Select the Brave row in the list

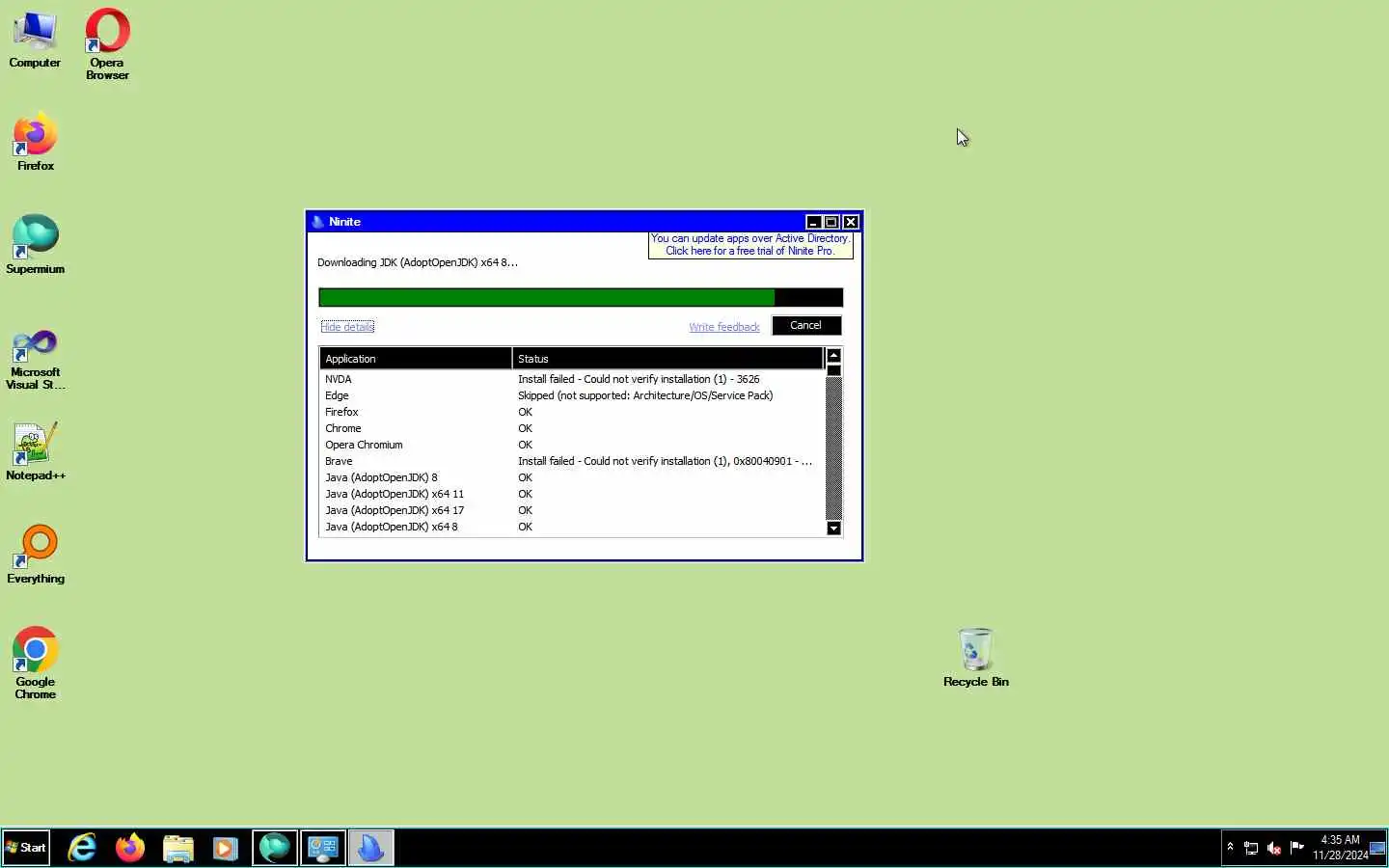tap(572, 461)
